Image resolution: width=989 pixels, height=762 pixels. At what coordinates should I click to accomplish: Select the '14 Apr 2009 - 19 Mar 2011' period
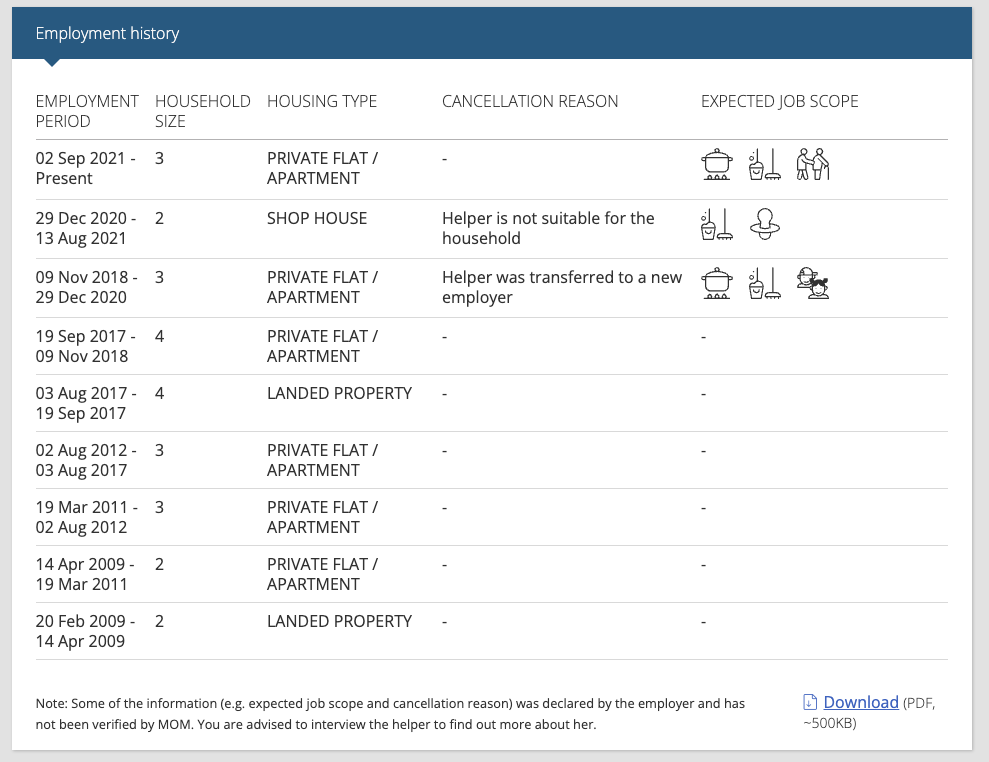(85, 574)
